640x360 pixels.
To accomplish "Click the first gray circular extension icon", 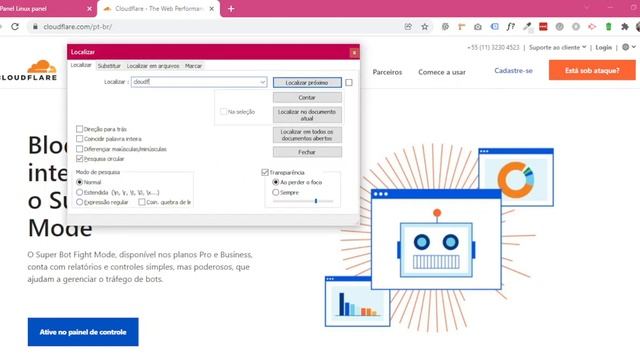I will (x=560, y=27).
